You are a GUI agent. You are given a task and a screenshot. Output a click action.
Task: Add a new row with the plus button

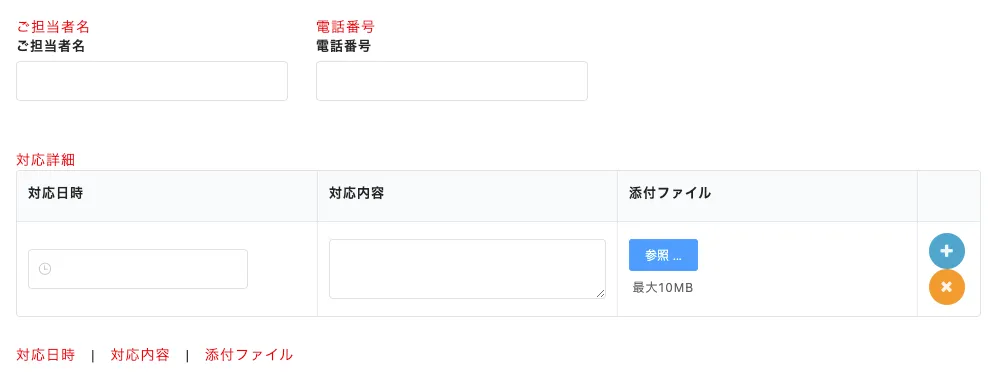[x=947, y=251]
